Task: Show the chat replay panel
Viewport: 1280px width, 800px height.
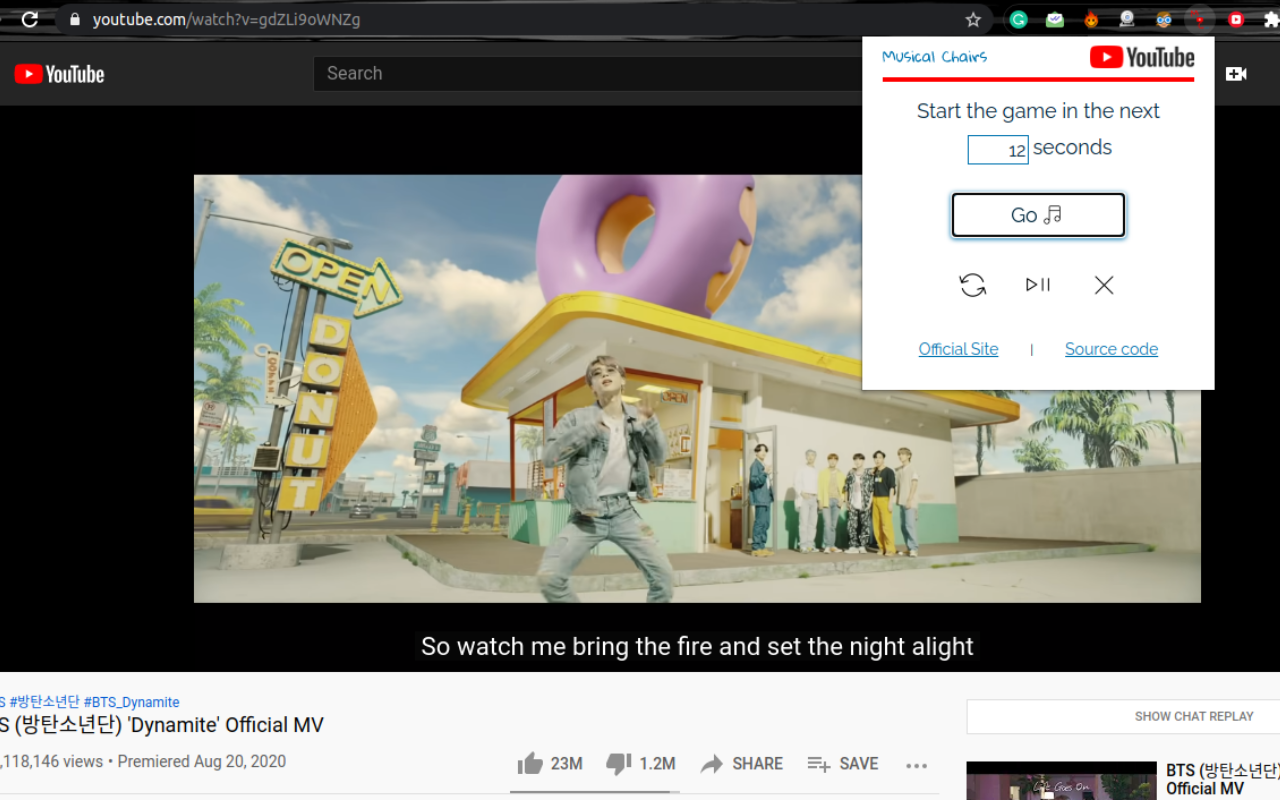Action: coord(1194,716)
